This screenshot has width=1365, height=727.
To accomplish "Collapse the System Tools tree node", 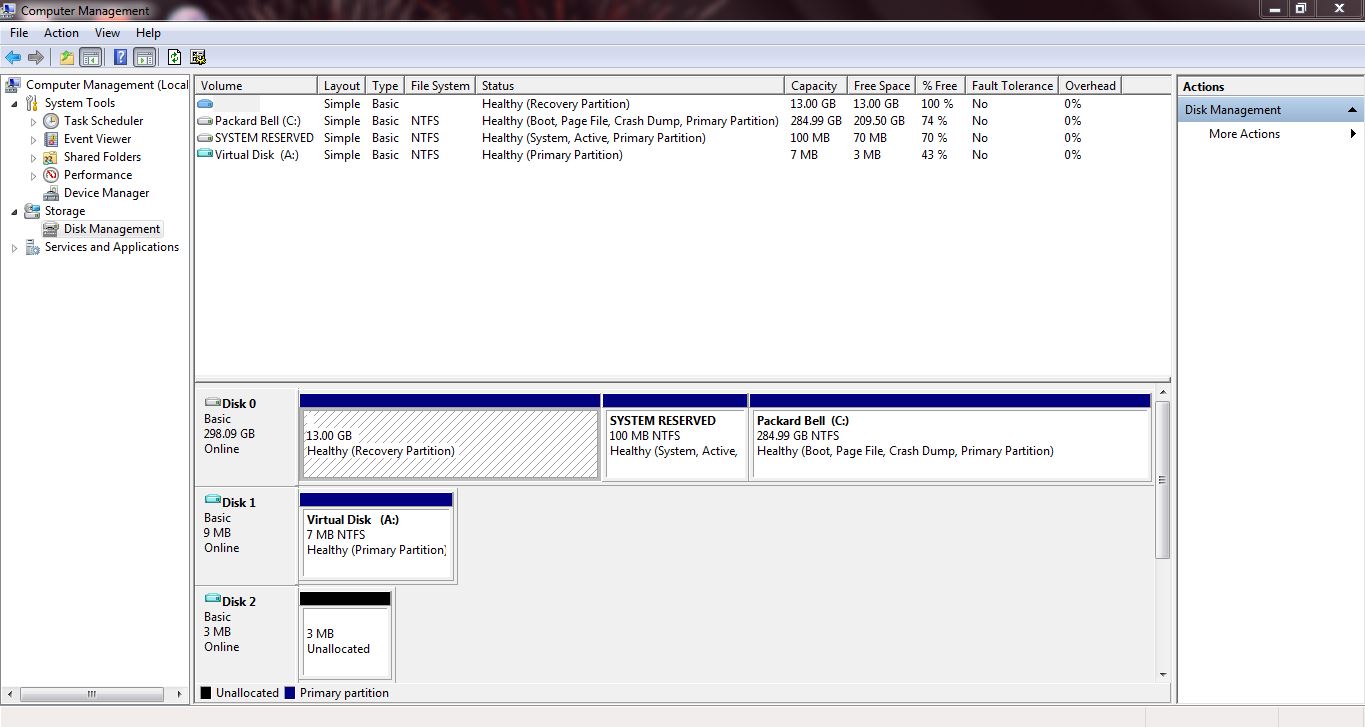I will (x=14, y=103).
